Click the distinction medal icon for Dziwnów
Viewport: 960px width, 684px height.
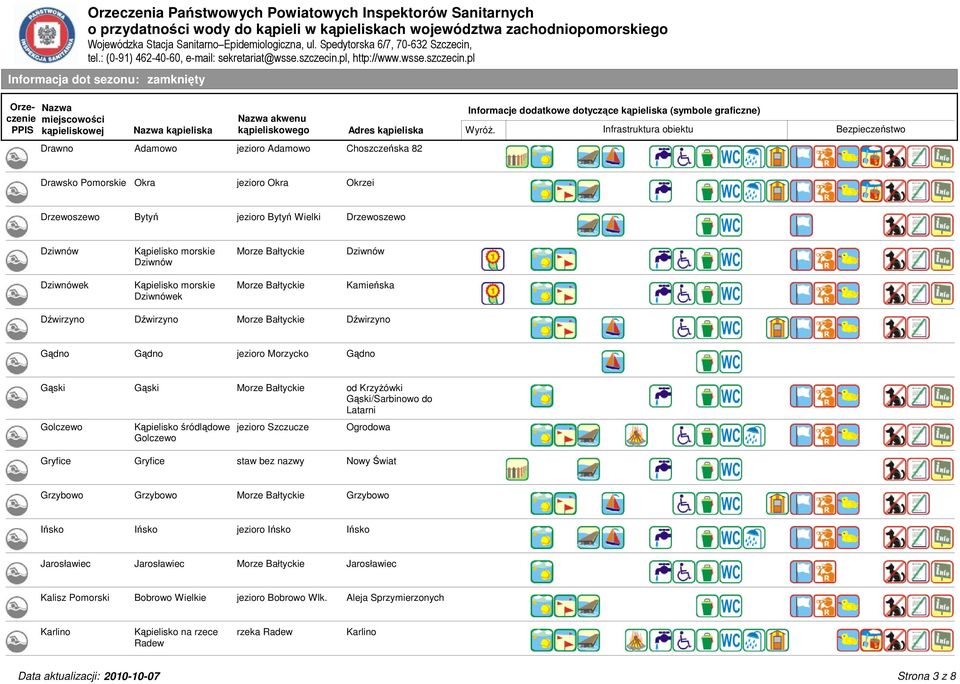[493, 259]
